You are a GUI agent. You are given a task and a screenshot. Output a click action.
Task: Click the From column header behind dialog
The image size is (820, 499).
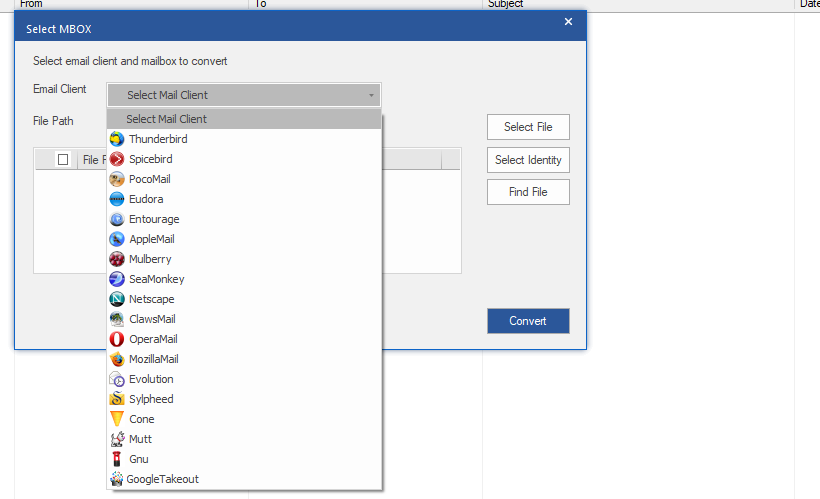click(x=132, y=4)
